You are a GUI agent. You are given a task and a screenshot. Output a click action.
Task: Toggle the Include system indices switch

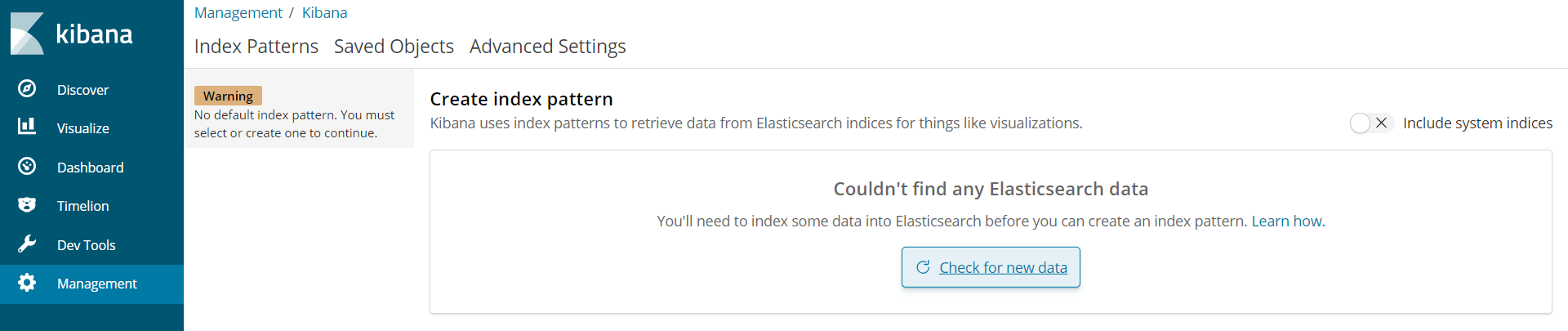(1371, 123)
